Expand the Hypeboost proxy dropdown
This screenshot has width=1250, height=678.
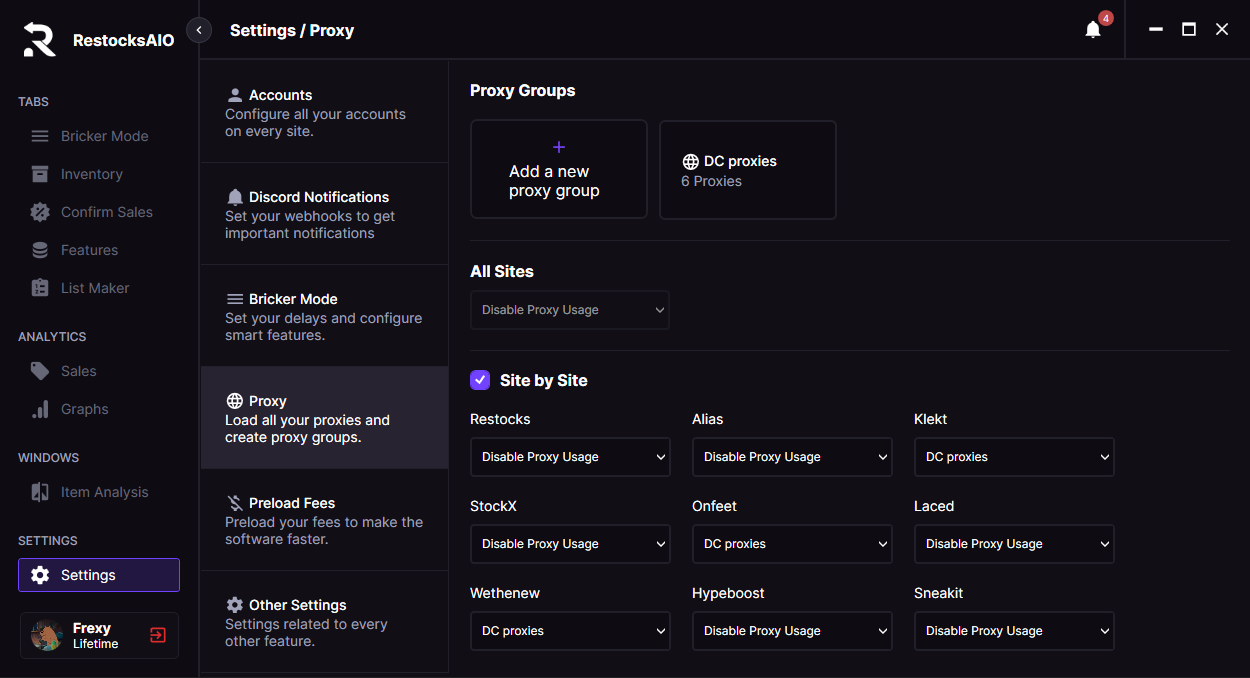[792, 631]
